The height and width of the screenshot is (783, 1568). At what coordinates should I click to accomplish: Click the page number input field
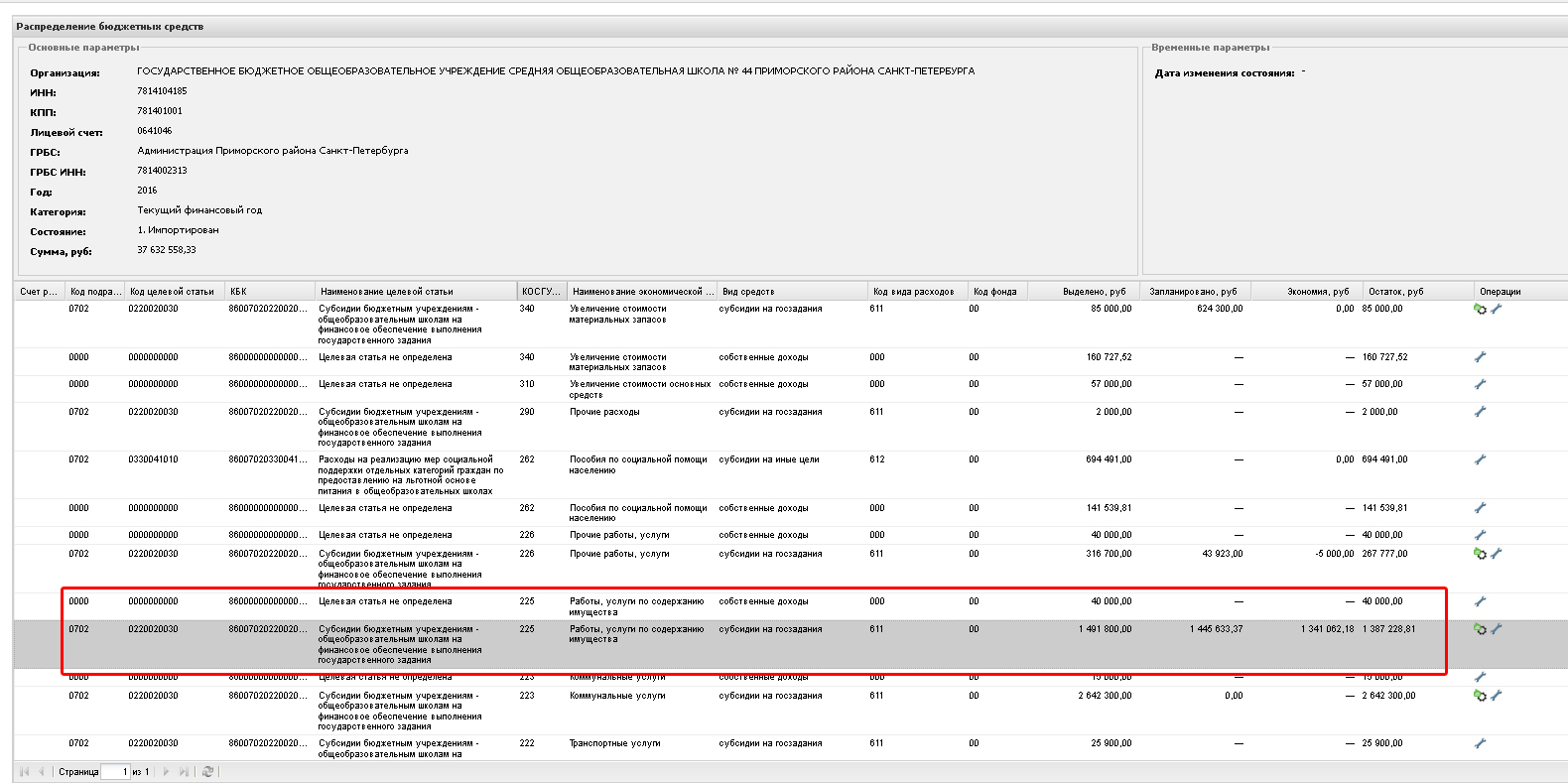coord(114,772)
